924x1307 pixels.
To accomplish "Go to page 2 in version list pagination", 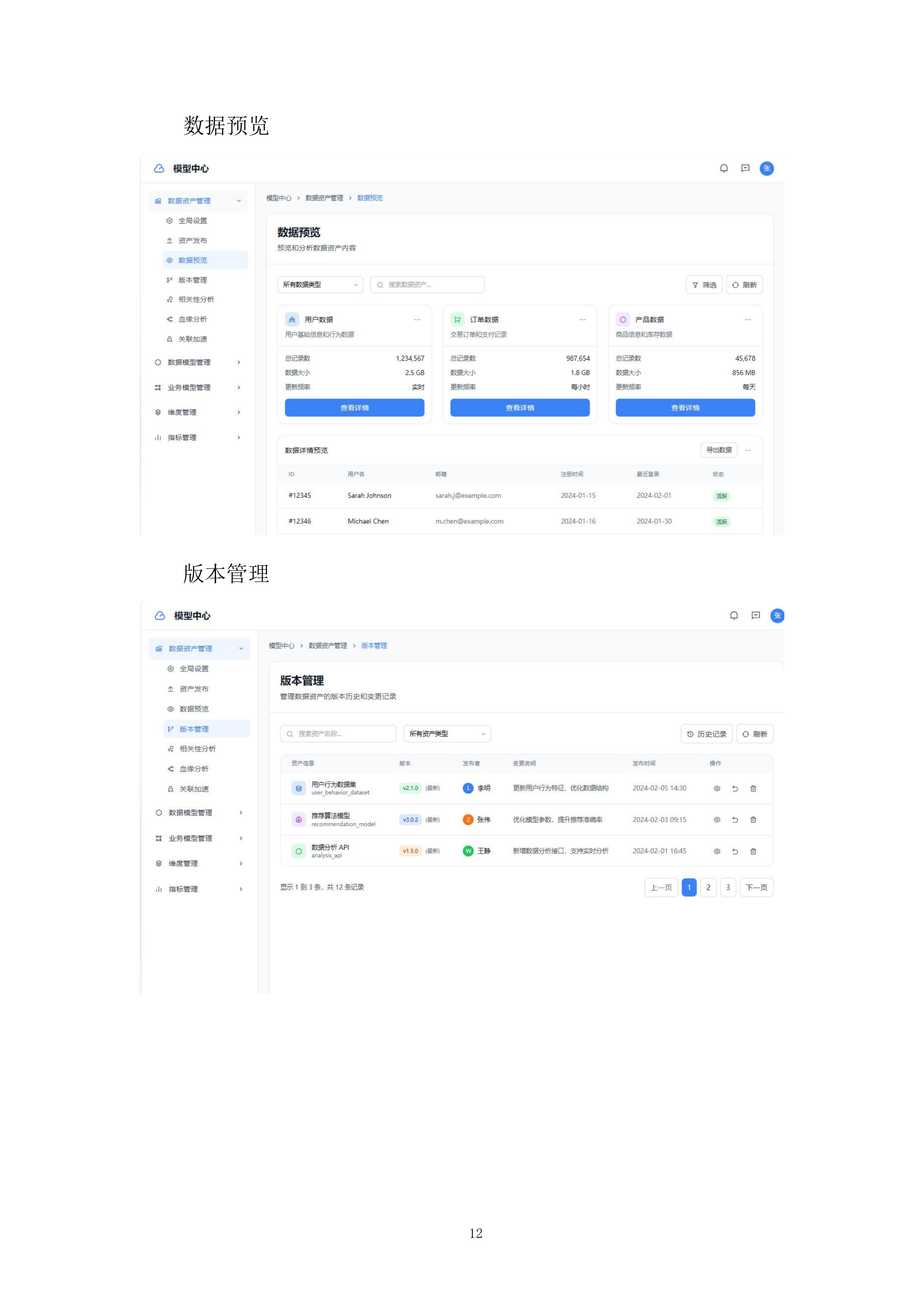I will click(x=708, y=887).
